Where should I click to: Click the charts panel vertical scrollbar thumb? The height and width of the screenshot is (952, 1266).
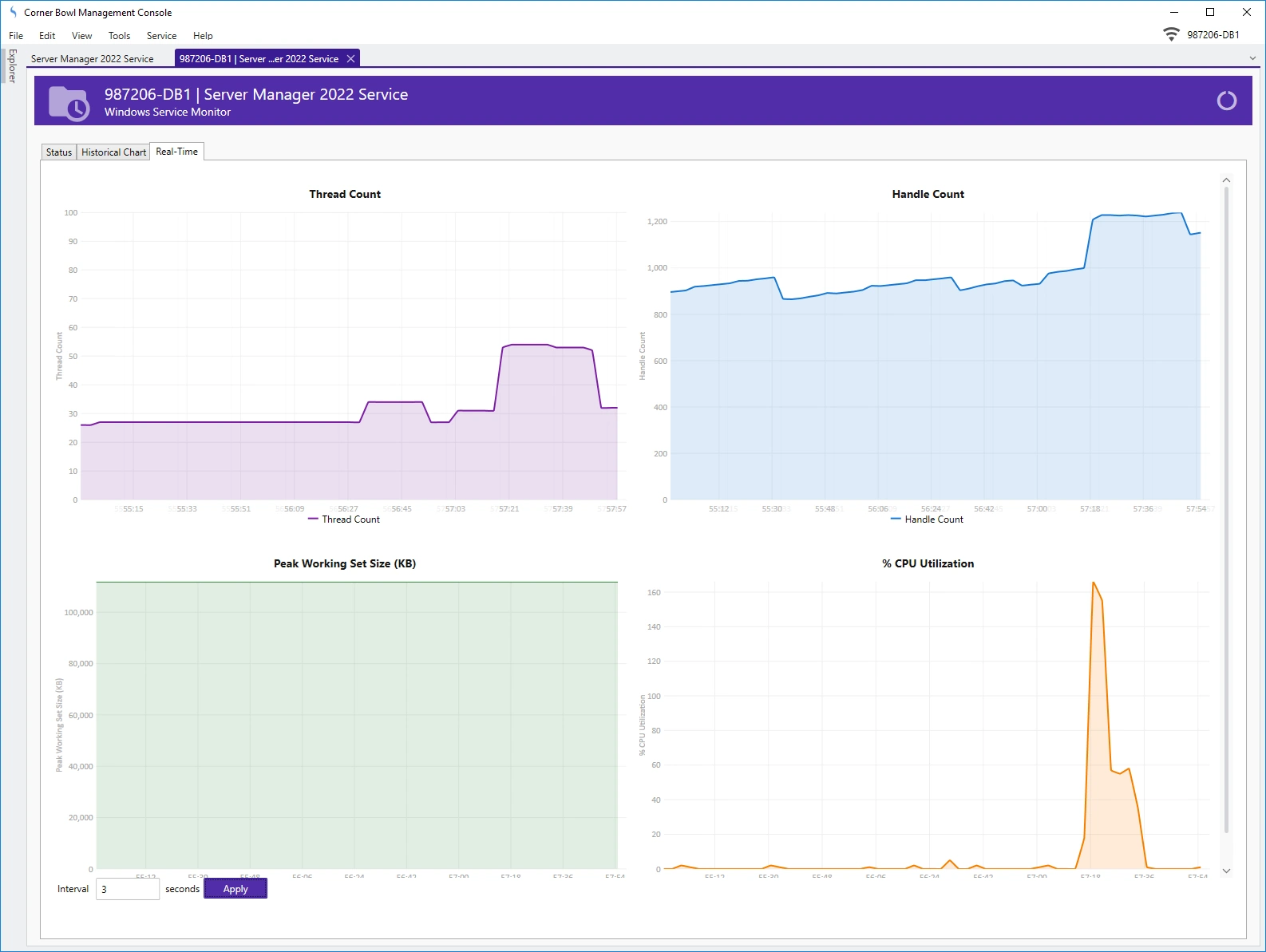point(1226,511)
